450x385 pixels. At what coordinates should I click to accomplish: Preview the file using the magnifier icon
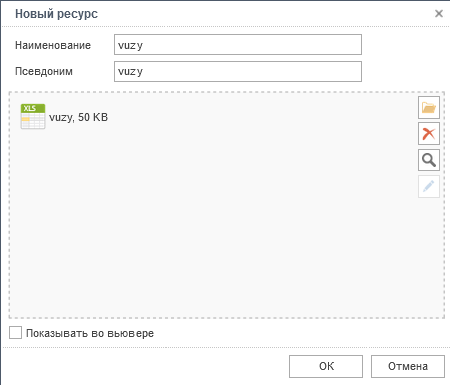[429, 160]
